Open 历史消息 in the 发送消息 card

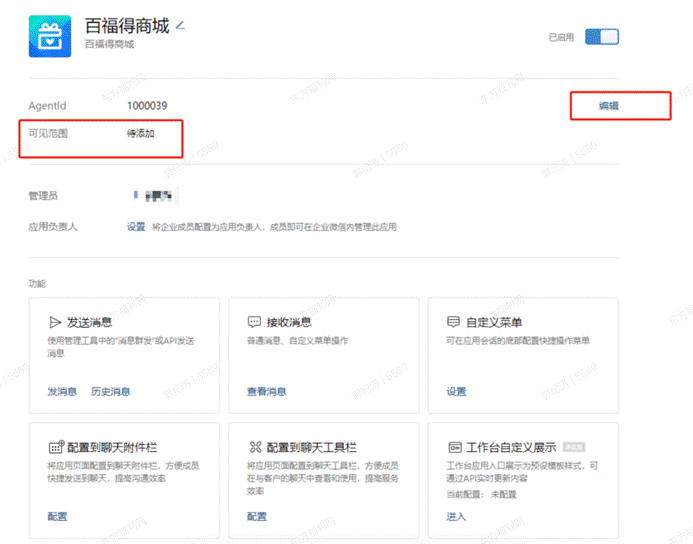[110, 391]
